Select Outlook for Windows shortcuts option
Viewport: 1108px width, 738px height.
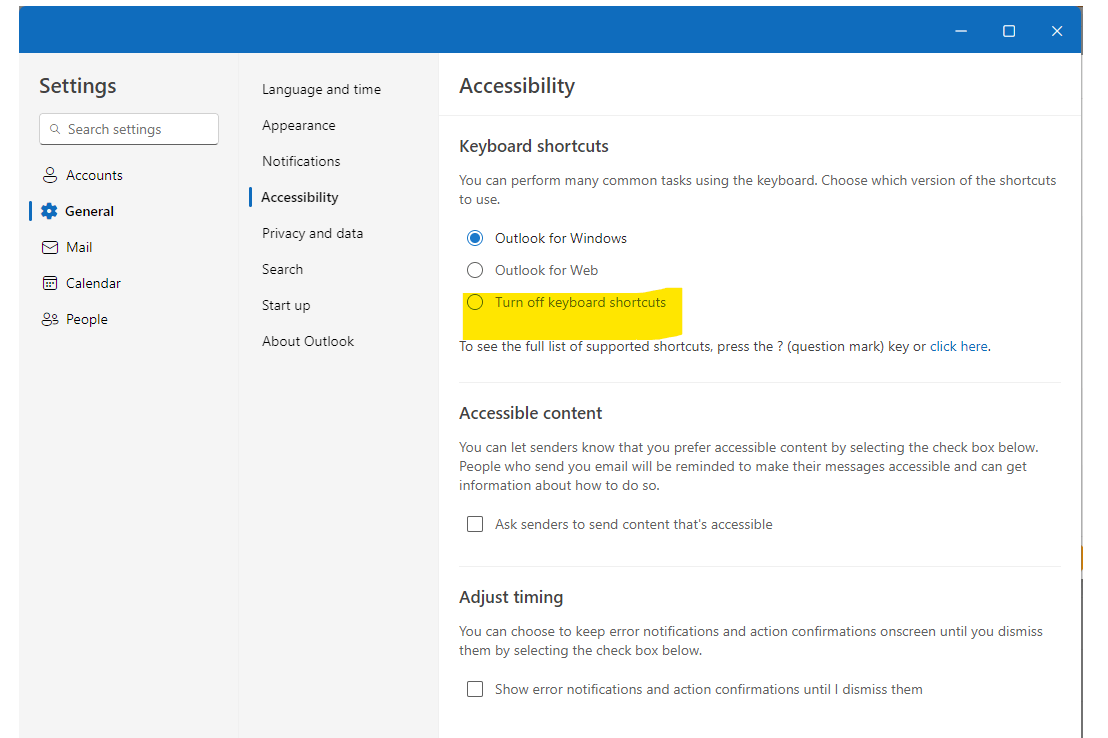[x=475, y=238]
